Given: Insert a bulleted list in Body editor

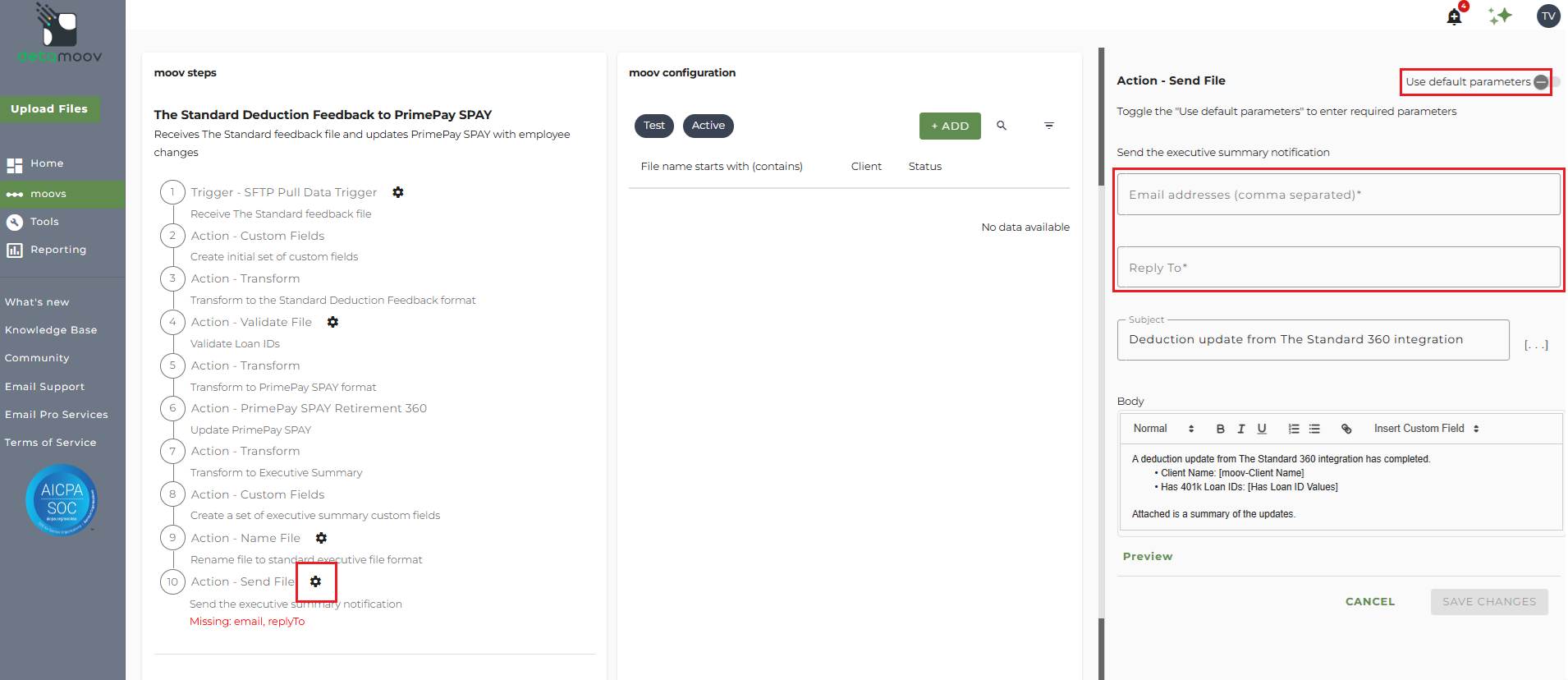Looking at the screenshot, I should [1314, 429].
